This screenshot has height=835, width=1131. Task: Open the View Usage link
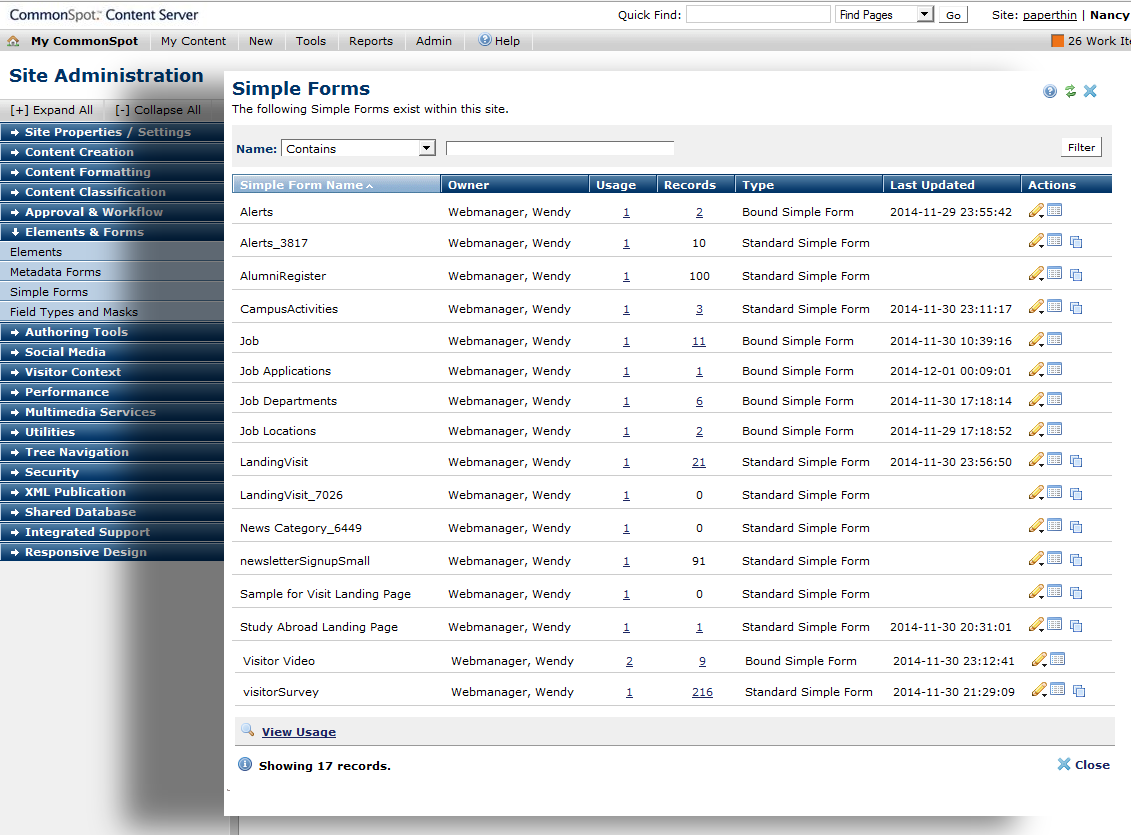click(299, 732)
